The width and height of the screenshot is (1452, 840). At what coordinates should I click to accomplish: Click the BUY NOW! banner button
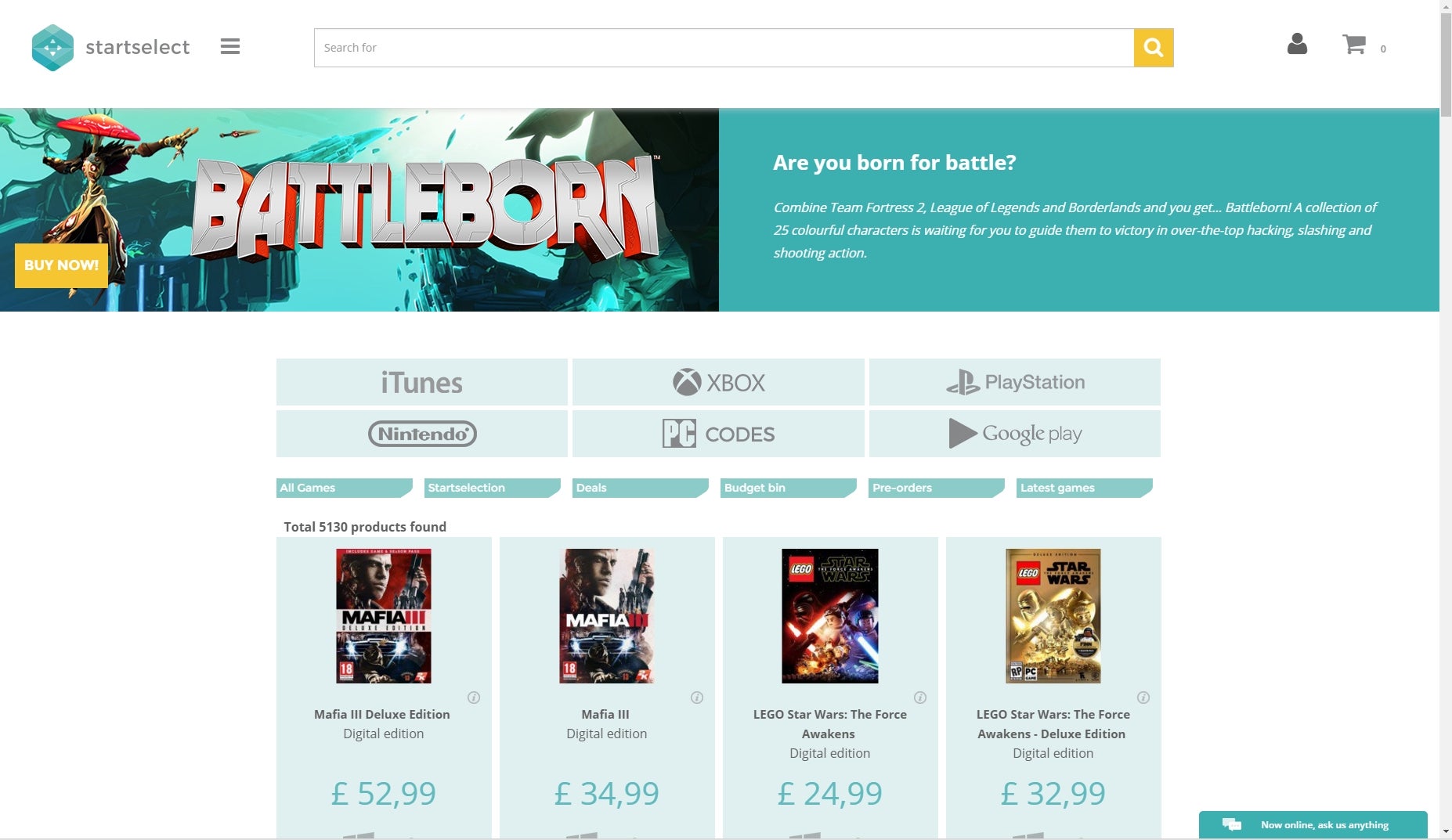61,265
